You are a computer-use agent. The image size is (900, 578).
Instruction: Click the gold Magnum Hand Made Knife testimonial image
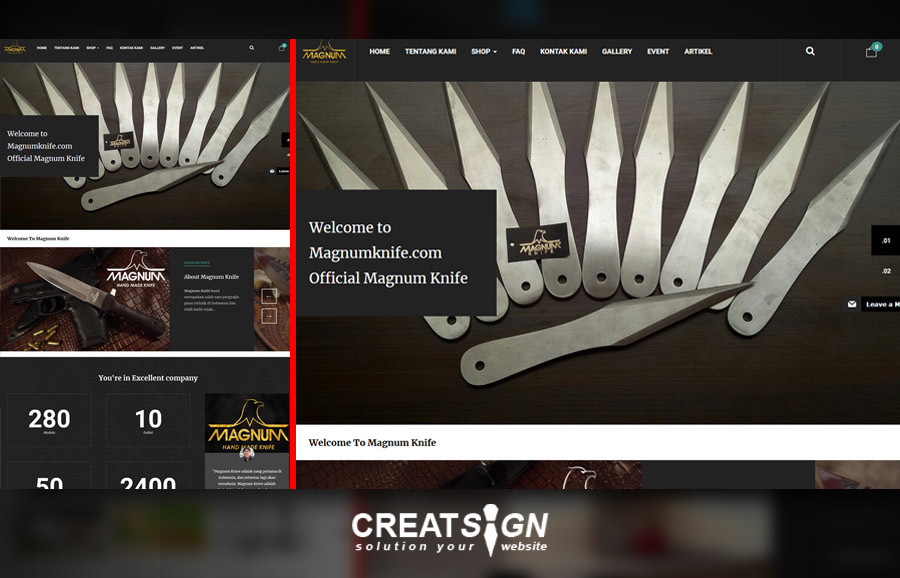coord(247,423)
